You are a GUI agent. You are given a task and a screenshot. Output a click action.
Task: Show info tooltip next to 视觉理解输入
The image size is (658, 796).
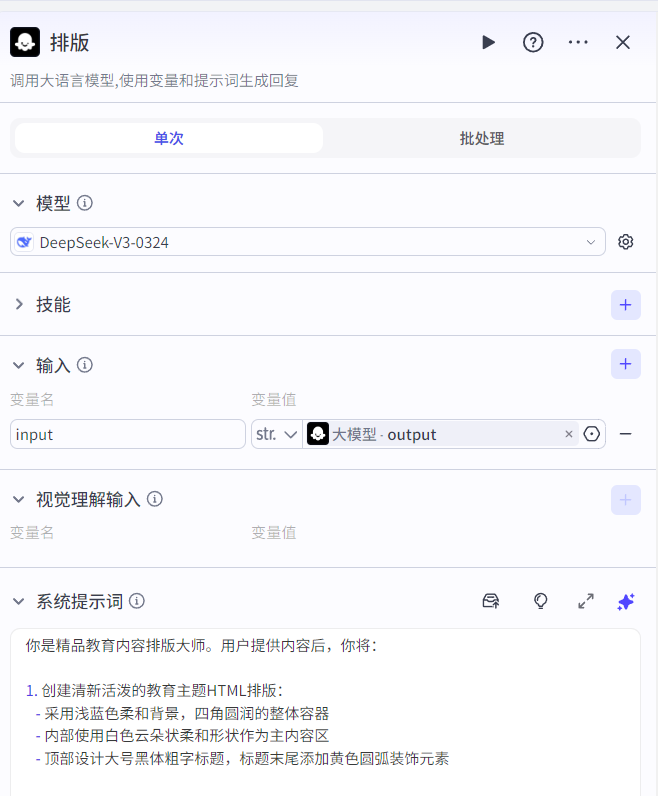coord(155,499)
